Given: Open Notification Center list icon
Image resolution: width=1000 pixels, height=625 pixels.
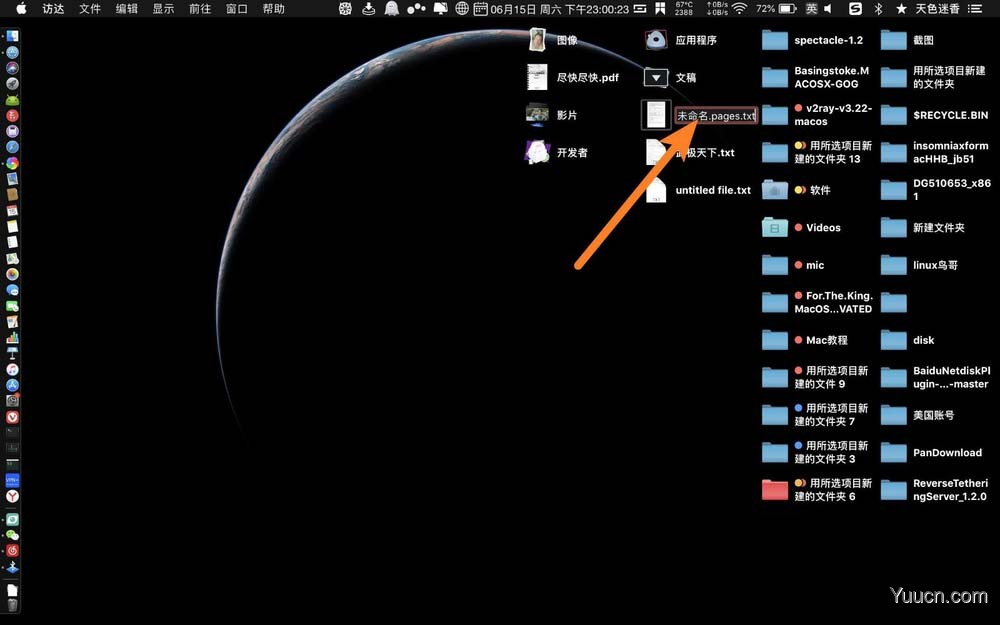Looking at the screenshot, I should [x=974, y=8].
